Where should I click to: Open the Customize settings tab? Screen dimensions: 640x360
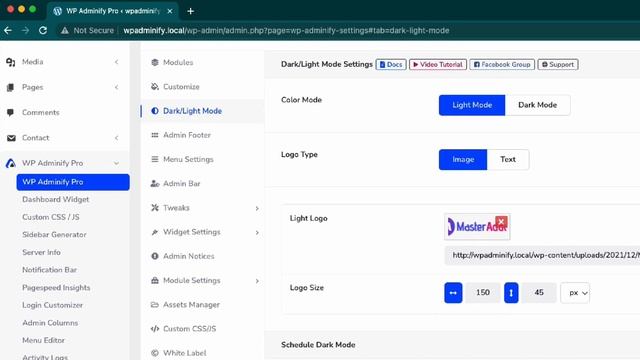click(202, 87)
